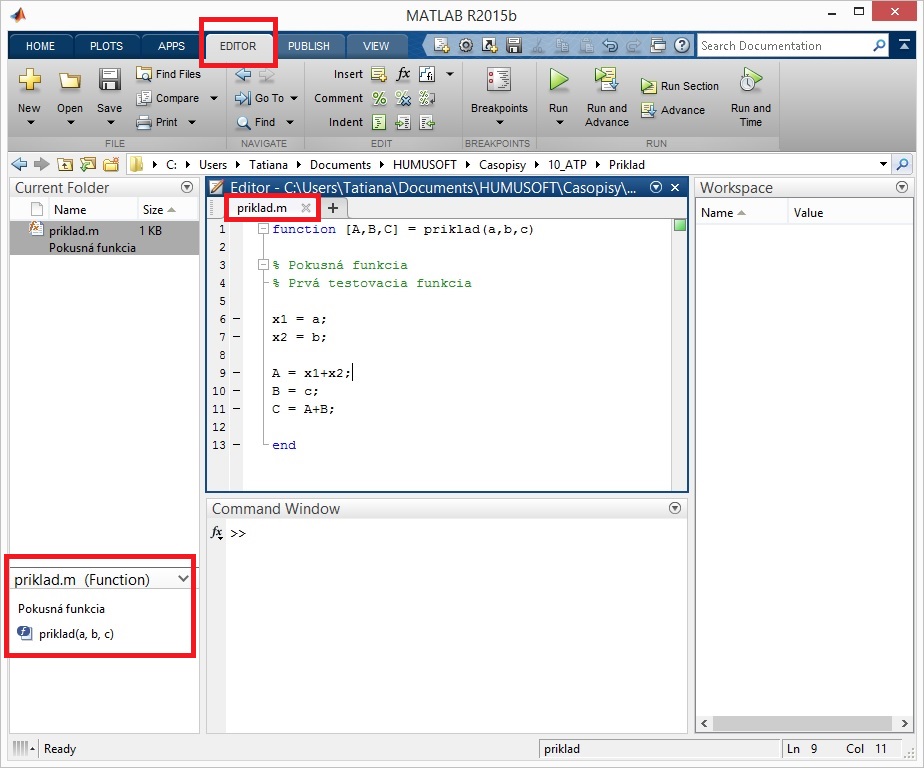
Task: Select the priklad.m editor tab
Action: click(x=262, y=207)
